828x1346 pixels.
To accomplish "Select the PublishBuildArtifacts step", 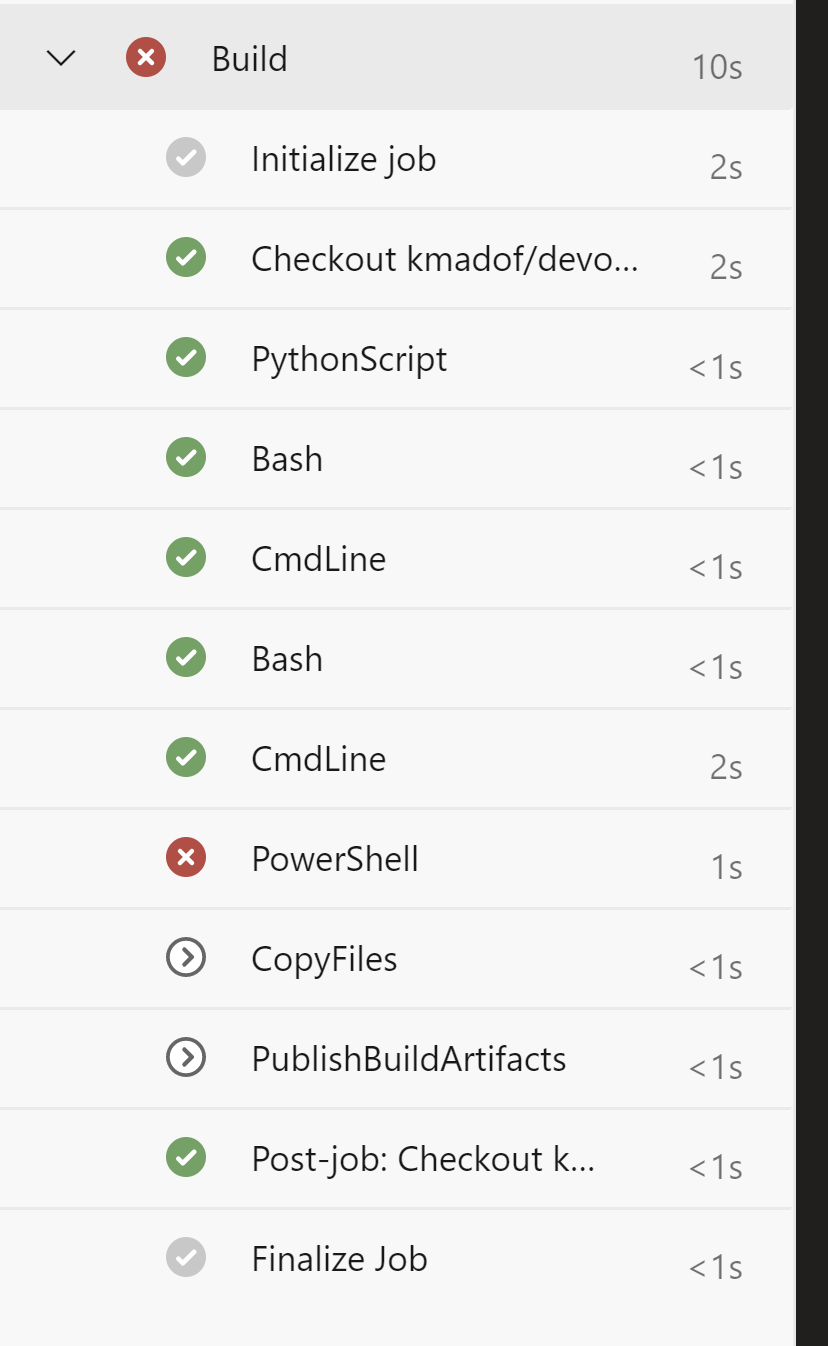I will point(408,1059).
